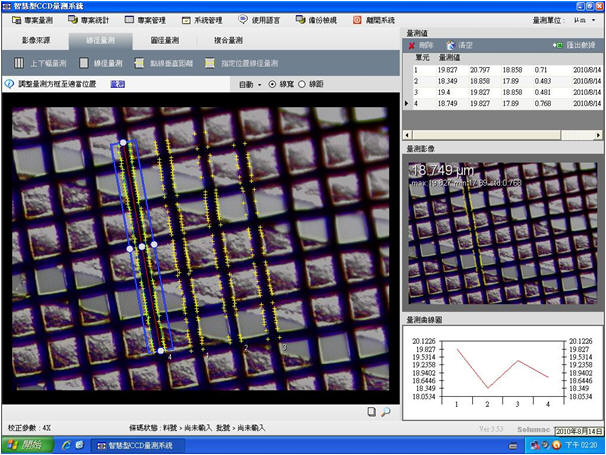Switch to the 圓徑量測 tab
Viewport: 606px width, 455px height.
tap(165, 40)
